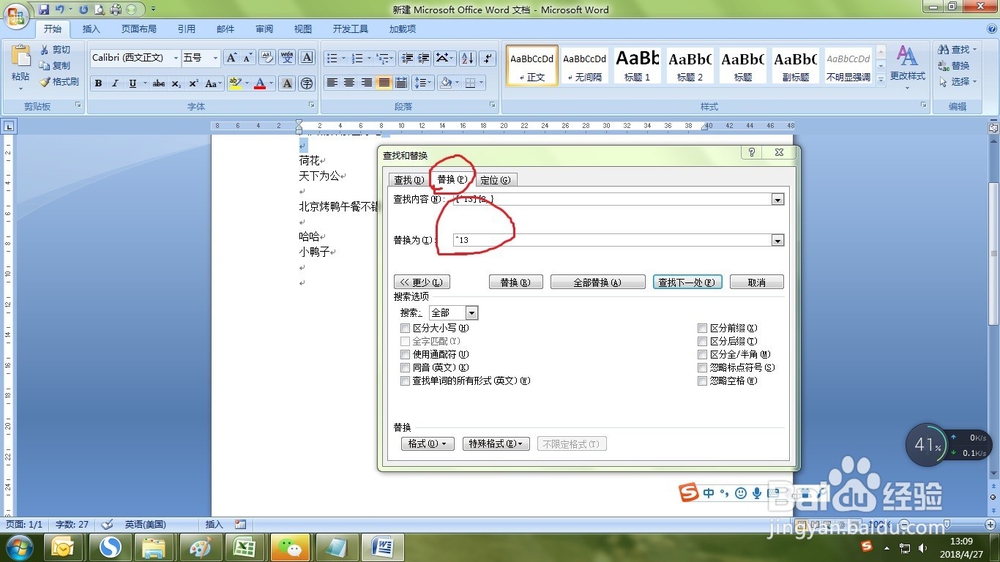Click the Sort (A-Z) icon
Viewport: 1000px width, 562px height.
[467, 58]
